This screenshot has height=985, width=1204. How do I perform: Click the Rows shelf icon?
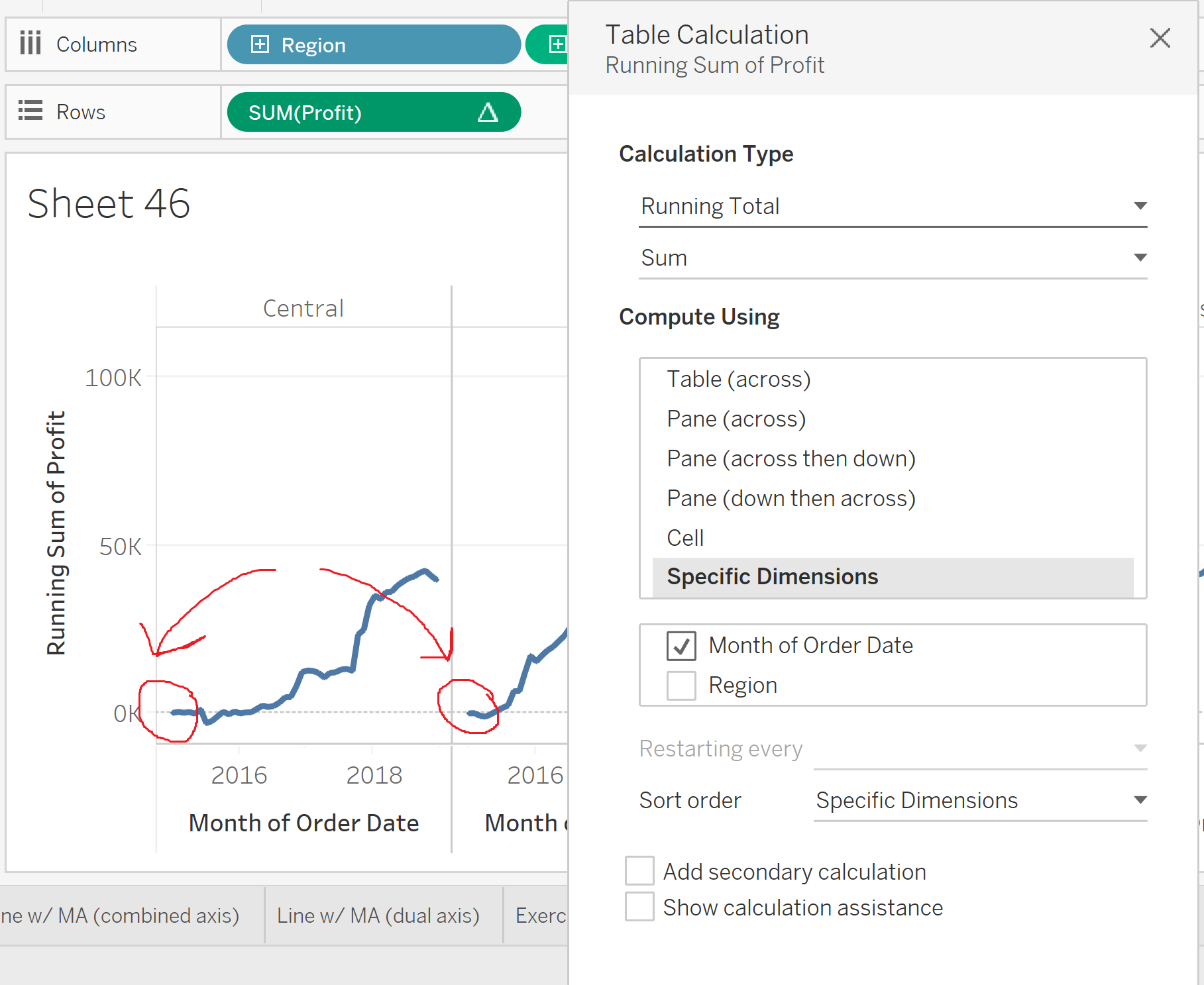click(30, 111)
